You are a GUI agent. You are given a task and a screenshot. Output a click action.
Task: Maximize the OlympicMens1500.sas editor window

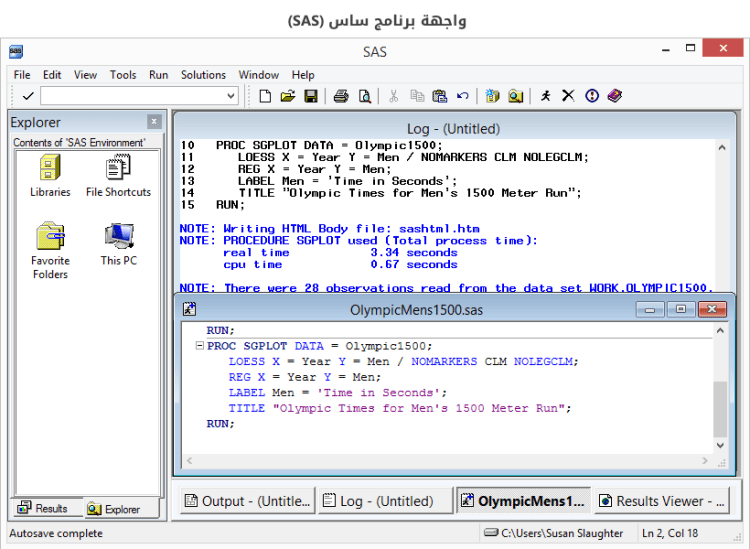[x=681, y=309]
